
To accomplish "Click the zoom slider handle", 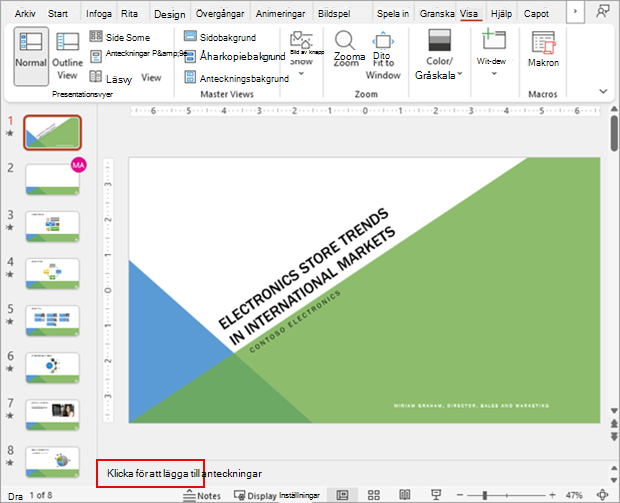I will point(484,495).
